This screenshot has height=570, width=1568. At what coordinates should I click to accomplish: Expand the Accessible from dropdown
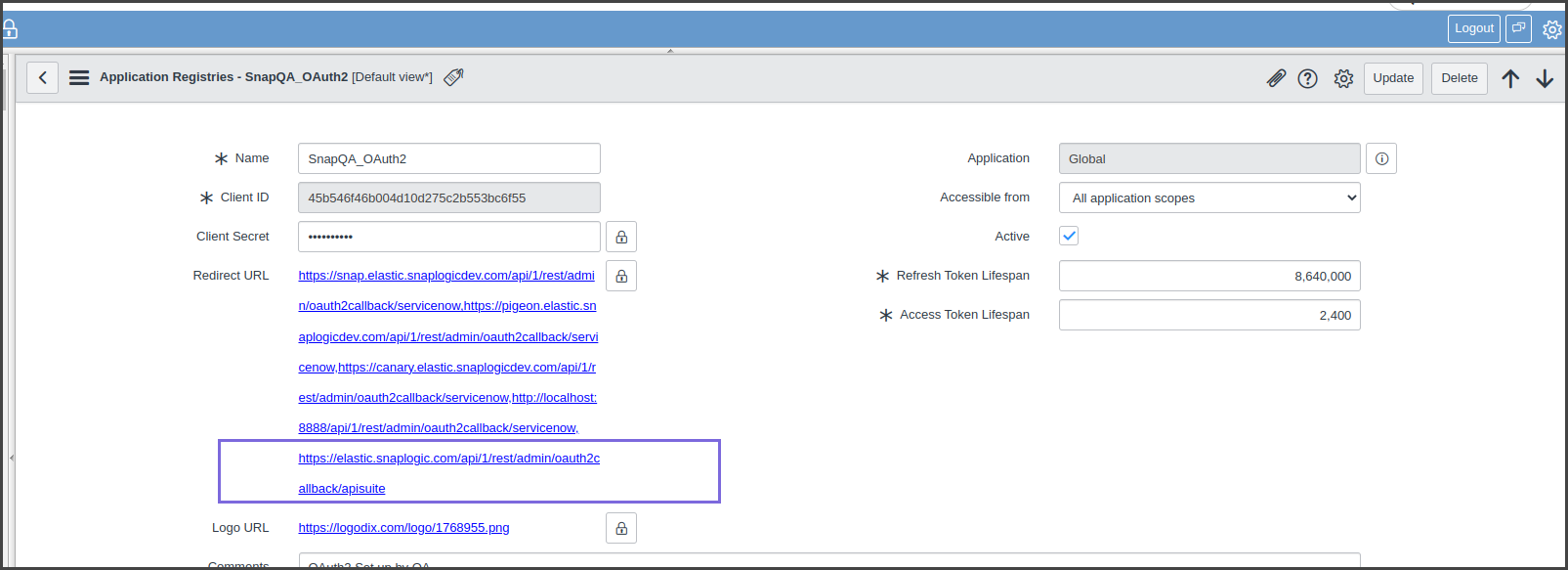(1209, 197)
